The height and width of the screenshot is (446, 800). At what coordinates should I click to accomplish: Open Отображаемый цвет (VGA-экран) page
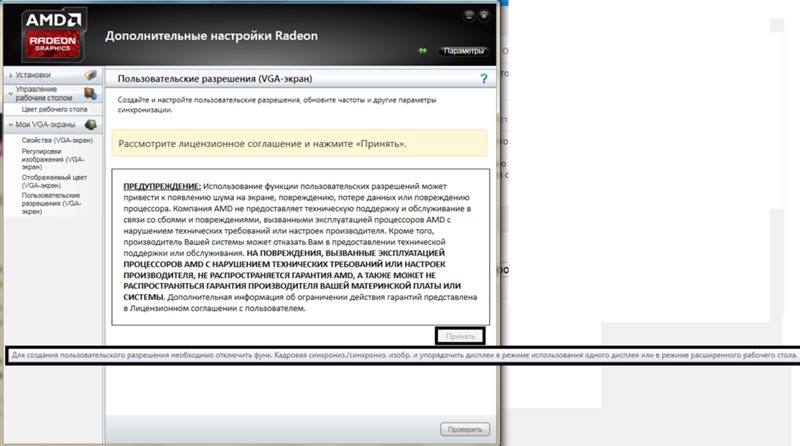[x=54, y=181]
